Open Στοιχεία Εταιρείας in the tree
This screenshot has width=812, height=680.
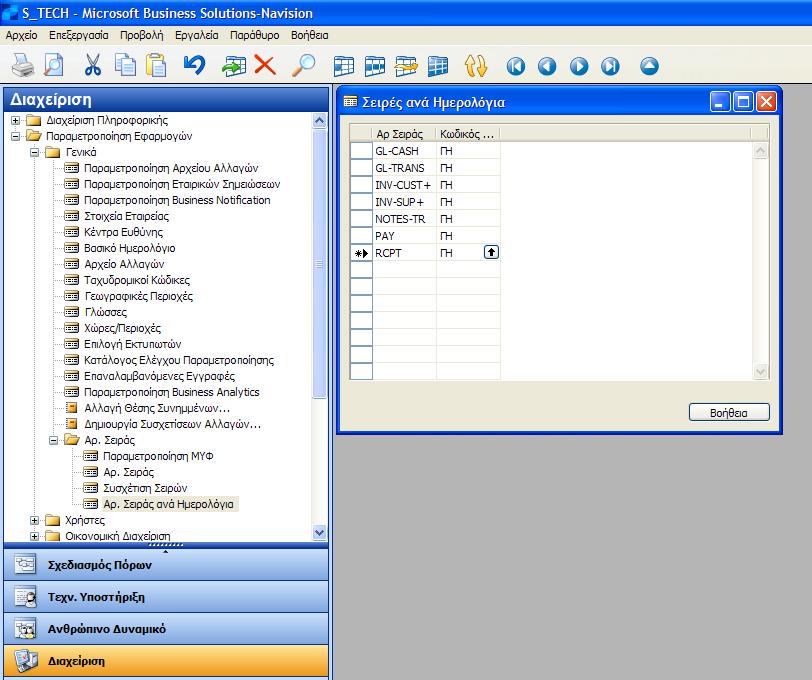pos(126,216)
